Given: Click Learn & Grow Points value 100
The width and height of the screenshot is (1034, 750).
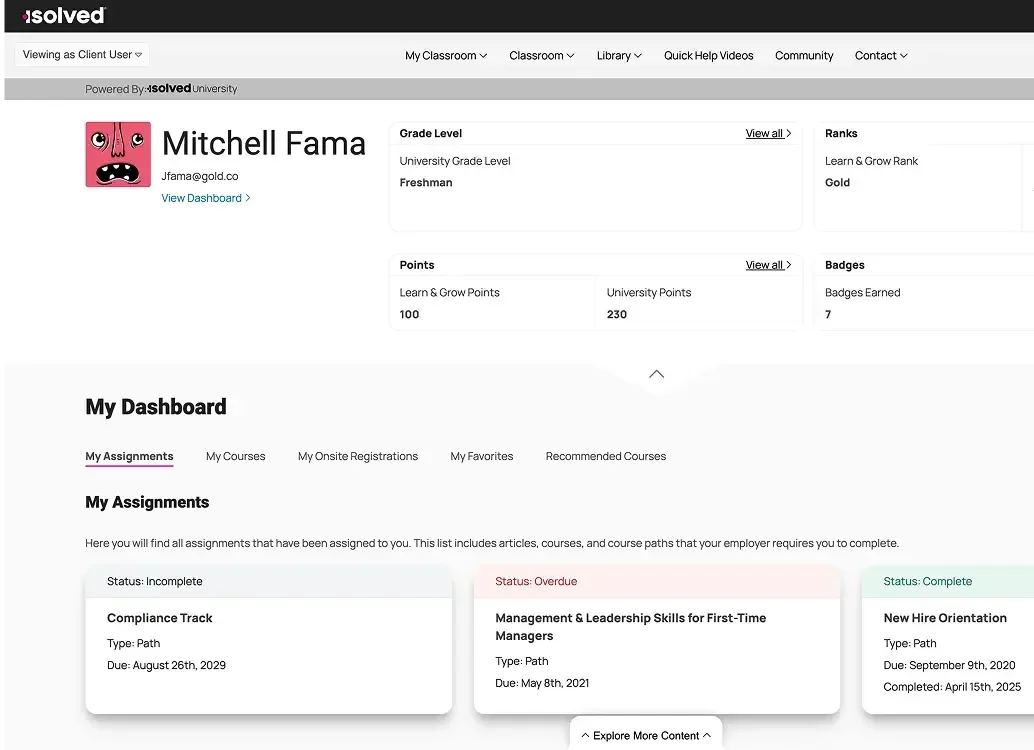Looking at the screenshot, I should coord(410,315).
